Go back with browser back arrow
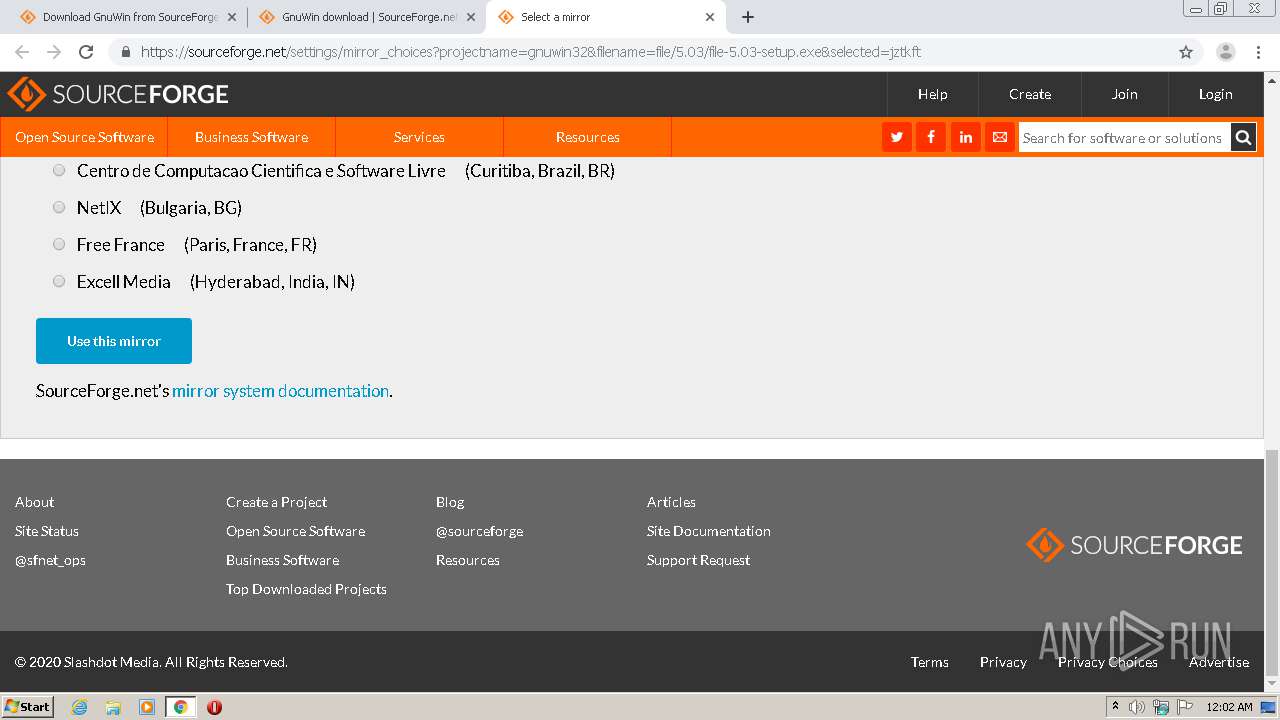 pyautogui.click(x=22, y=52)
